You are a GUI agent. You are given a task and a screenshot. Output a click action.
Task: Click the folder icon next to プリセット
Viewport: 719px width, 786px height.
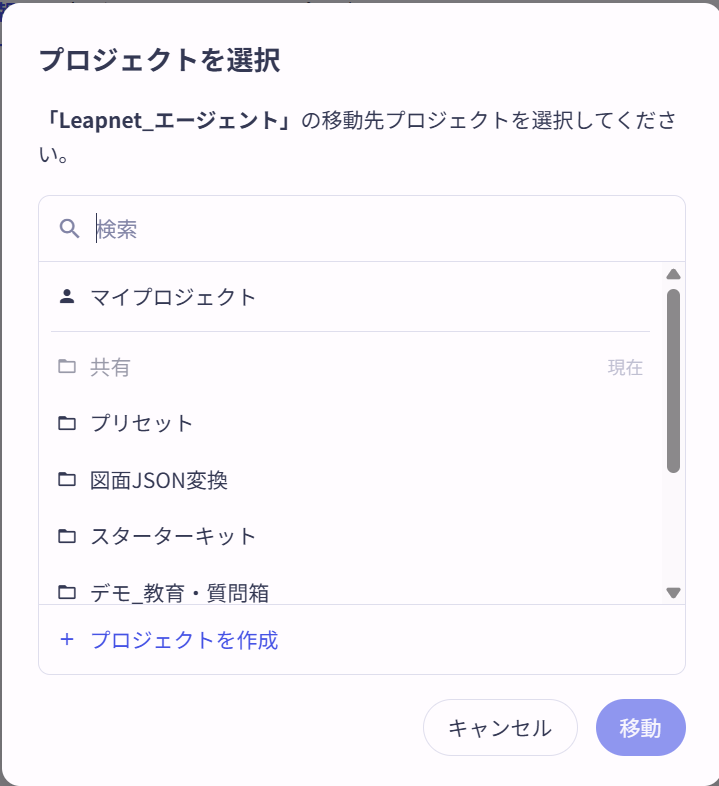tap(67, 423)
